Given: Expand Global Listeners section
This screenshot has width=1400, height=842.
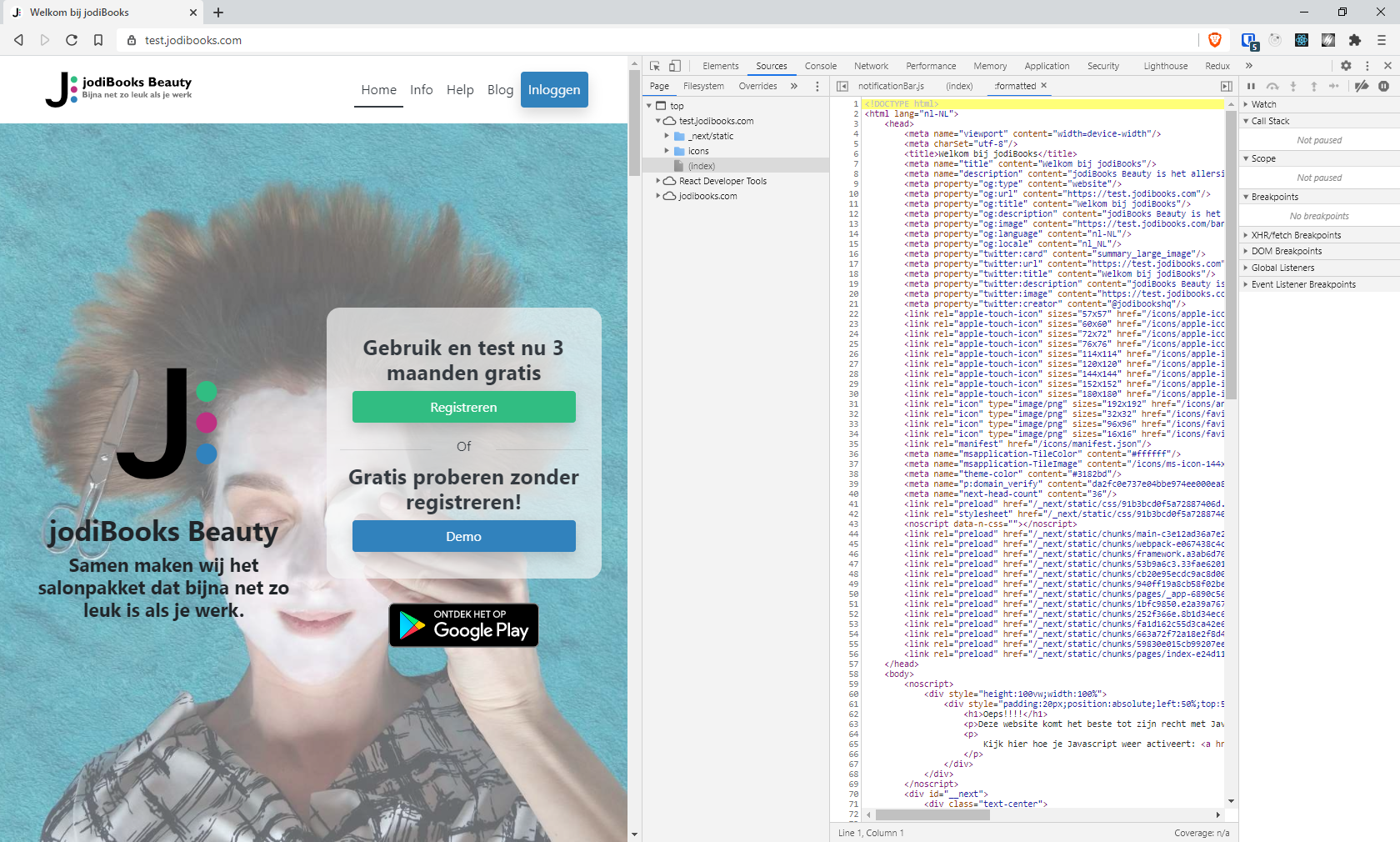Looking at the screenshot, I should 1319,268.
